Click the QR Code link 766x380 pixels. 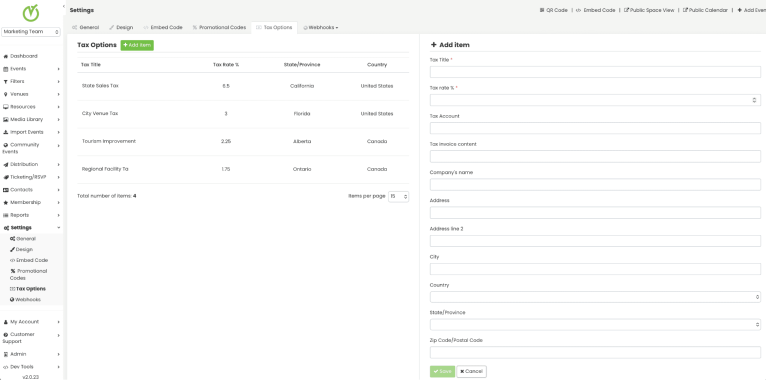point(553,10)
